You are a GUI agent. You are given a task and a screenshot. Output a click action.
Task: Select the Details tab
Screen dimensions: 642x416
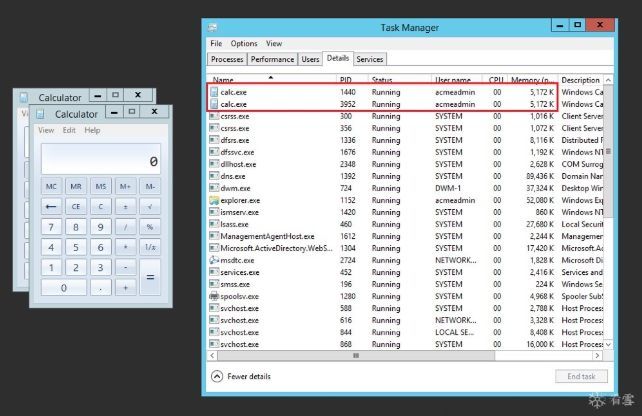click(338, 58)
